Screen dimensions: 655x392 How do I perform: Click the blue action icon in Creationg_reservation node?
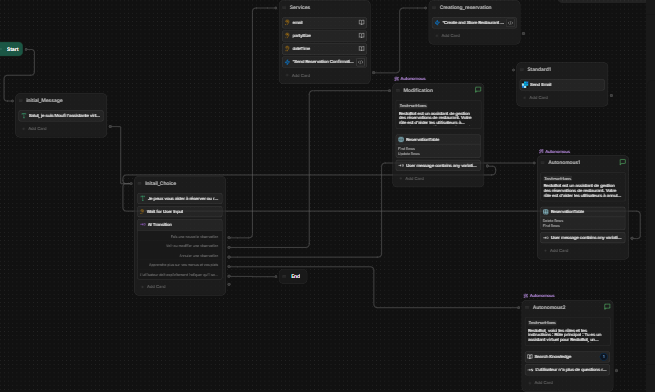[437, 23]
